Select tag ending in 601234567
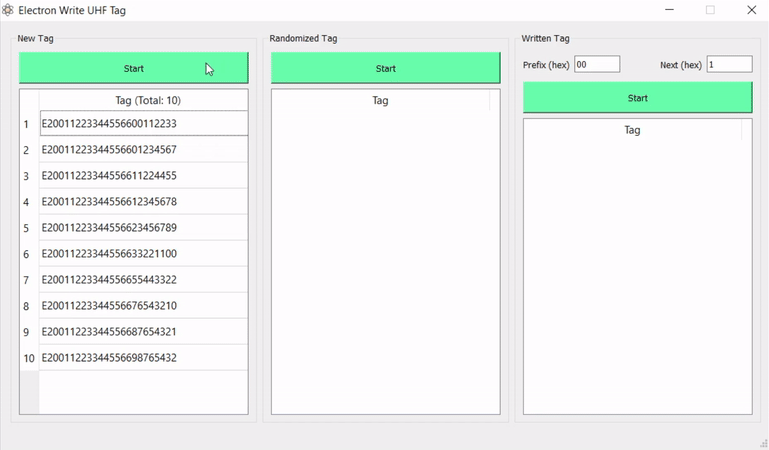This screenshot has width=769, height=450. pyautogui.click(x=143, y=150)
